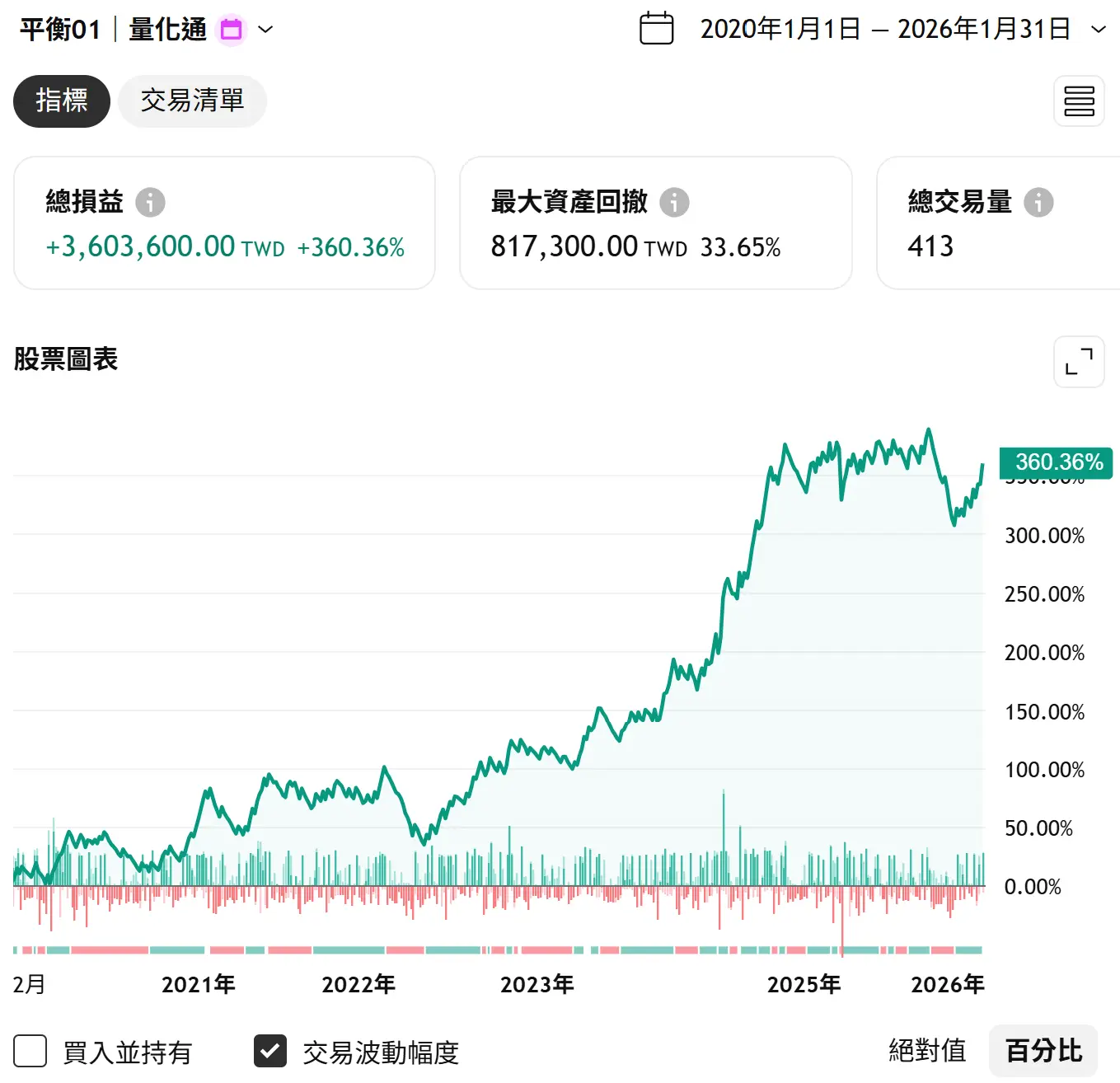The image size is (1120, 1083).
Task: Click the 360.36% value badge on chart
Action: [1057, 462]
